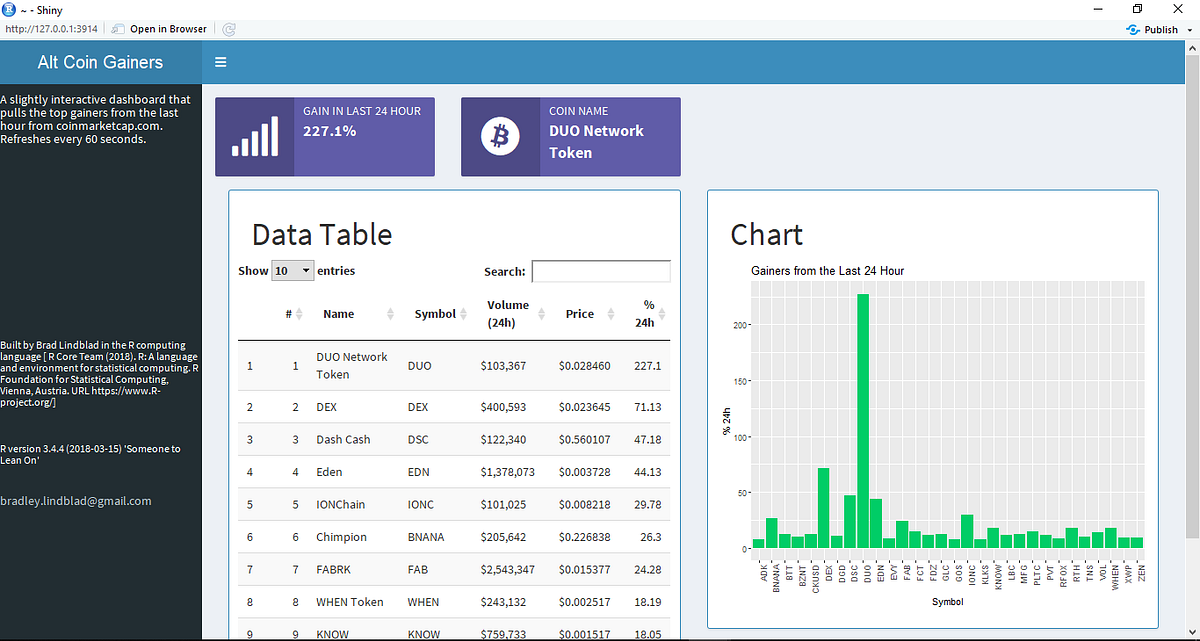
Task: Click the Shiny app icon in the title bar
Action: pyautogui.click(x=8, y=9)
